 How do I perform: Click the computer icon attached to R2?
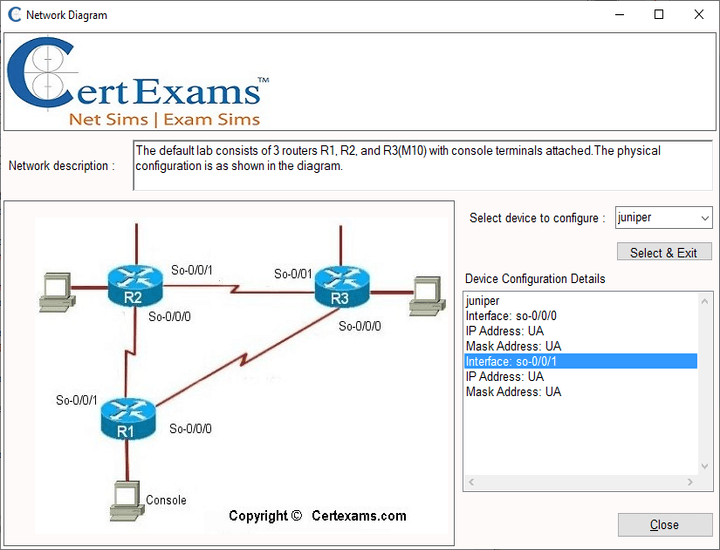coord(56,292)
